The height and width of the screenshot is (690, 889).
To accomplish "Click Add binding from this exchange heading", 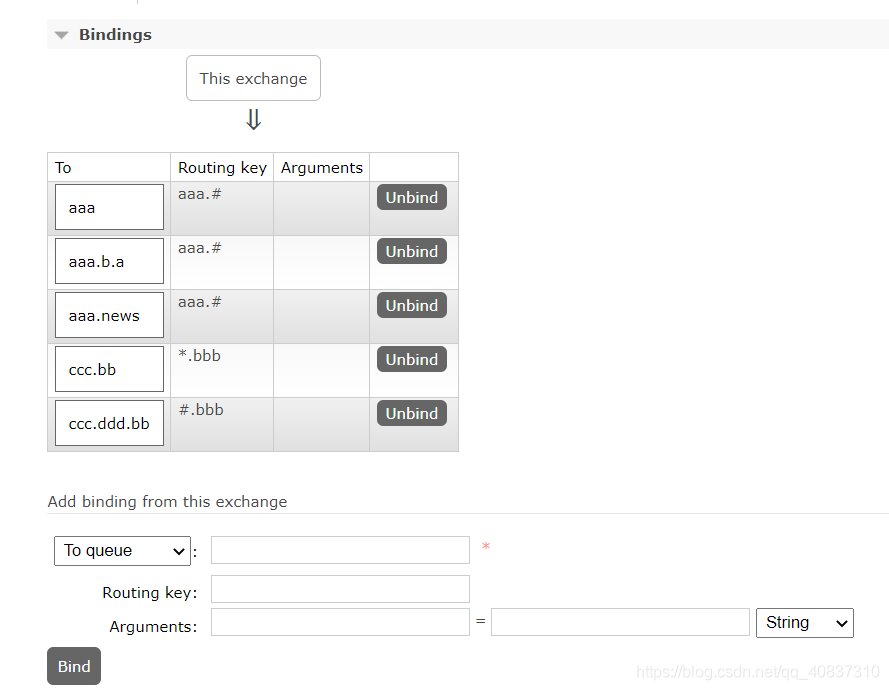I will point(167,502).
